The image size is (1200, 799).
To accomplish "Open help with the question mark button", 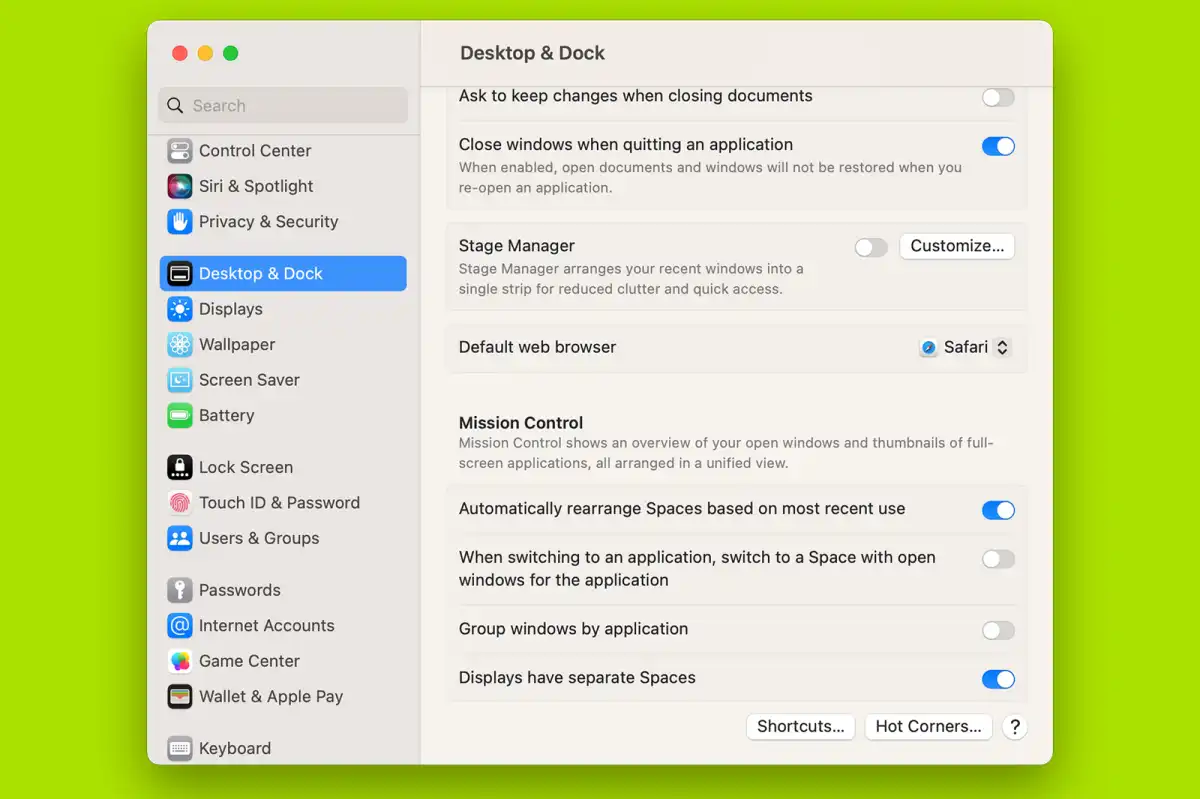I will [x=1014, y=727].
